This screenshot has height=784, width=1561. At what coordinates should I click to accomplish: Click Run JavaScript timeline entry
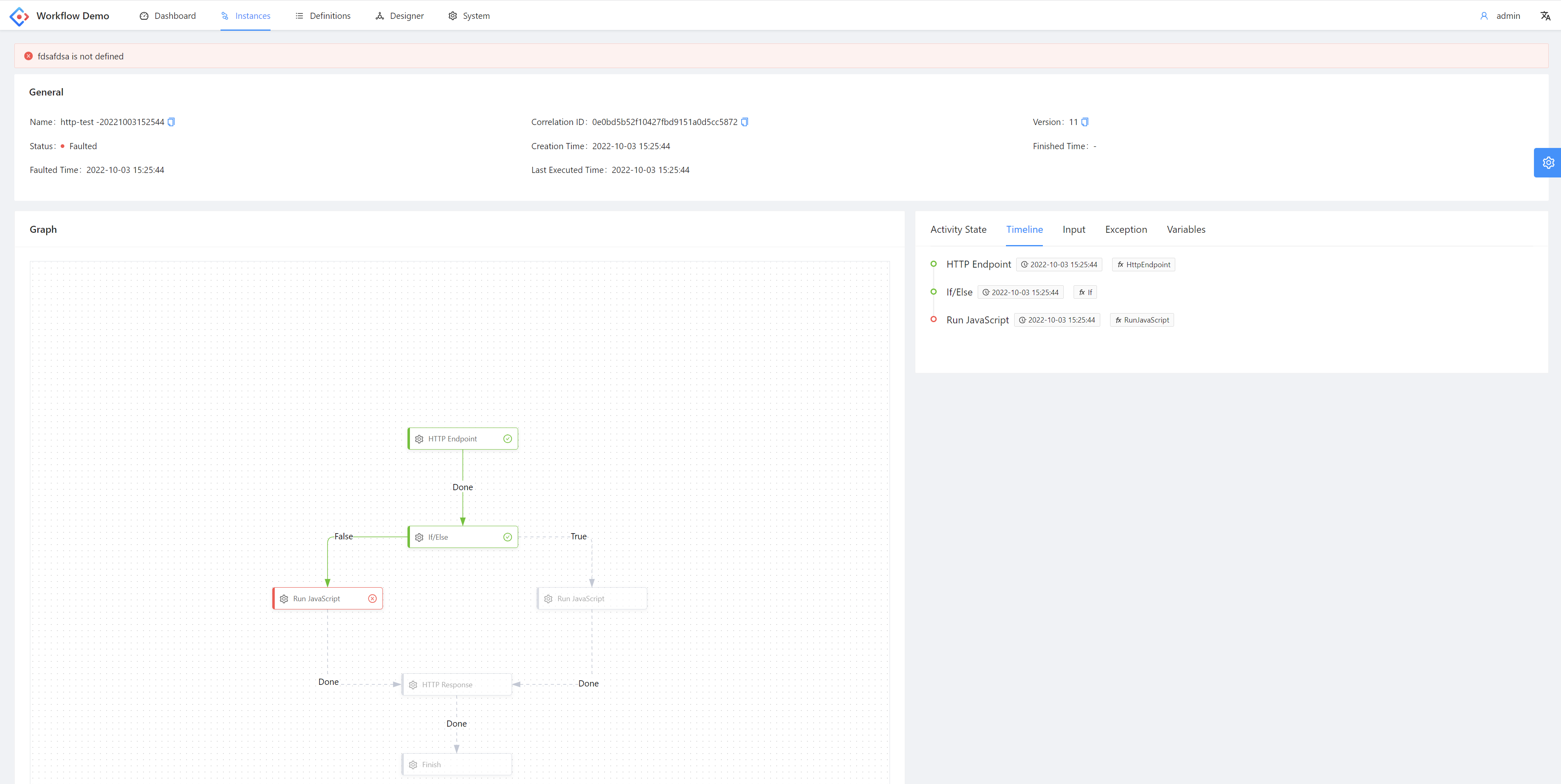[x=977, y=320]
